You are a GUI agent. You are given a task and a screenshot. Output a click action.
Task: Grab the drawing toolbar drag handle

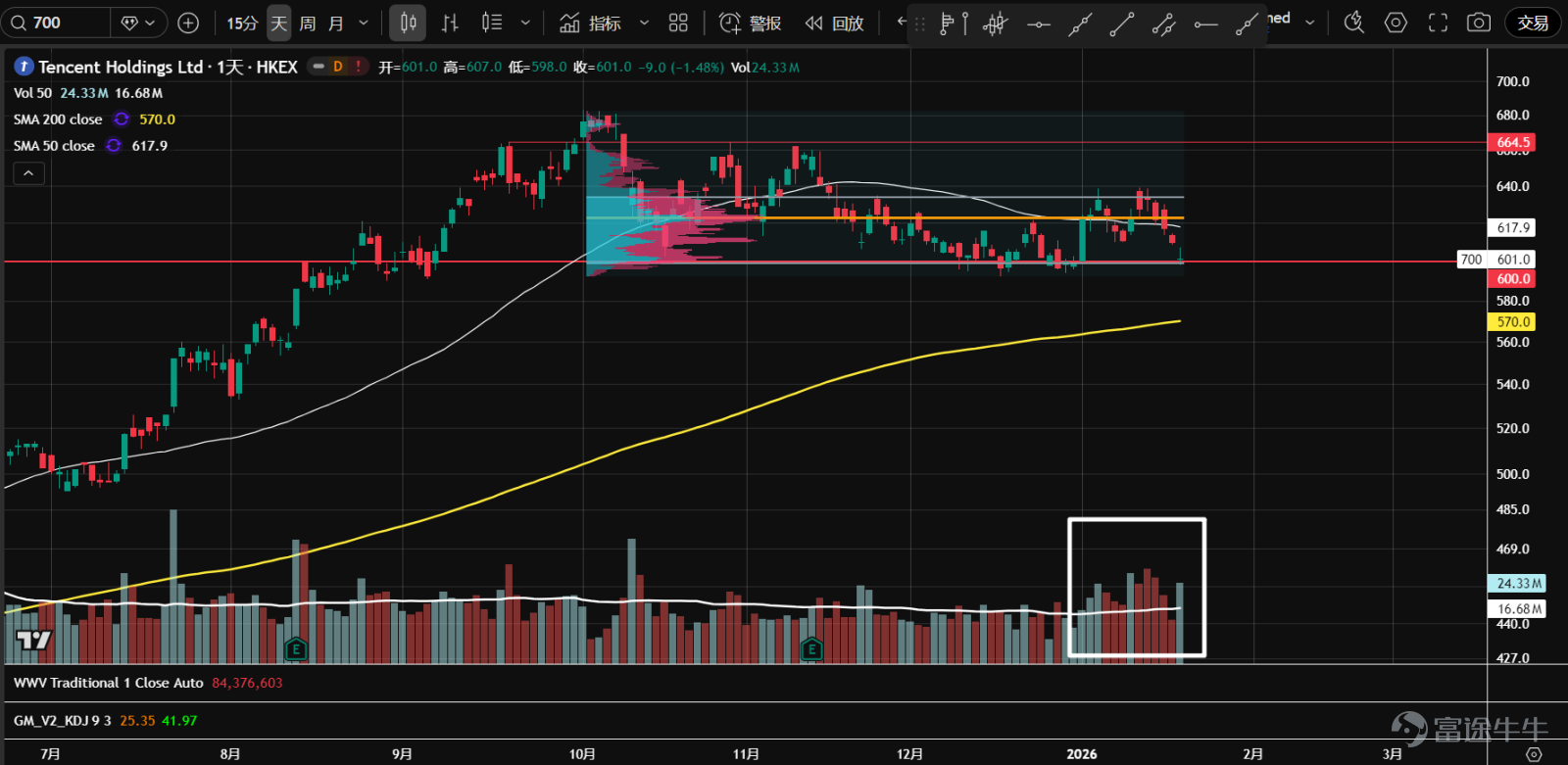point(919,24)
